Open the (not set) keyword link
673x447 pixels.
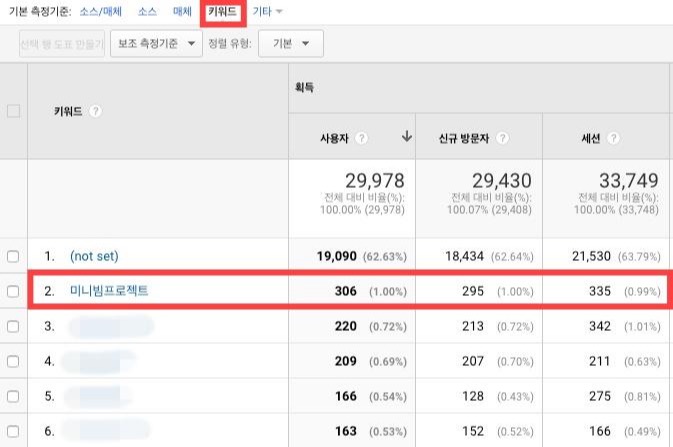pos(94,256)
